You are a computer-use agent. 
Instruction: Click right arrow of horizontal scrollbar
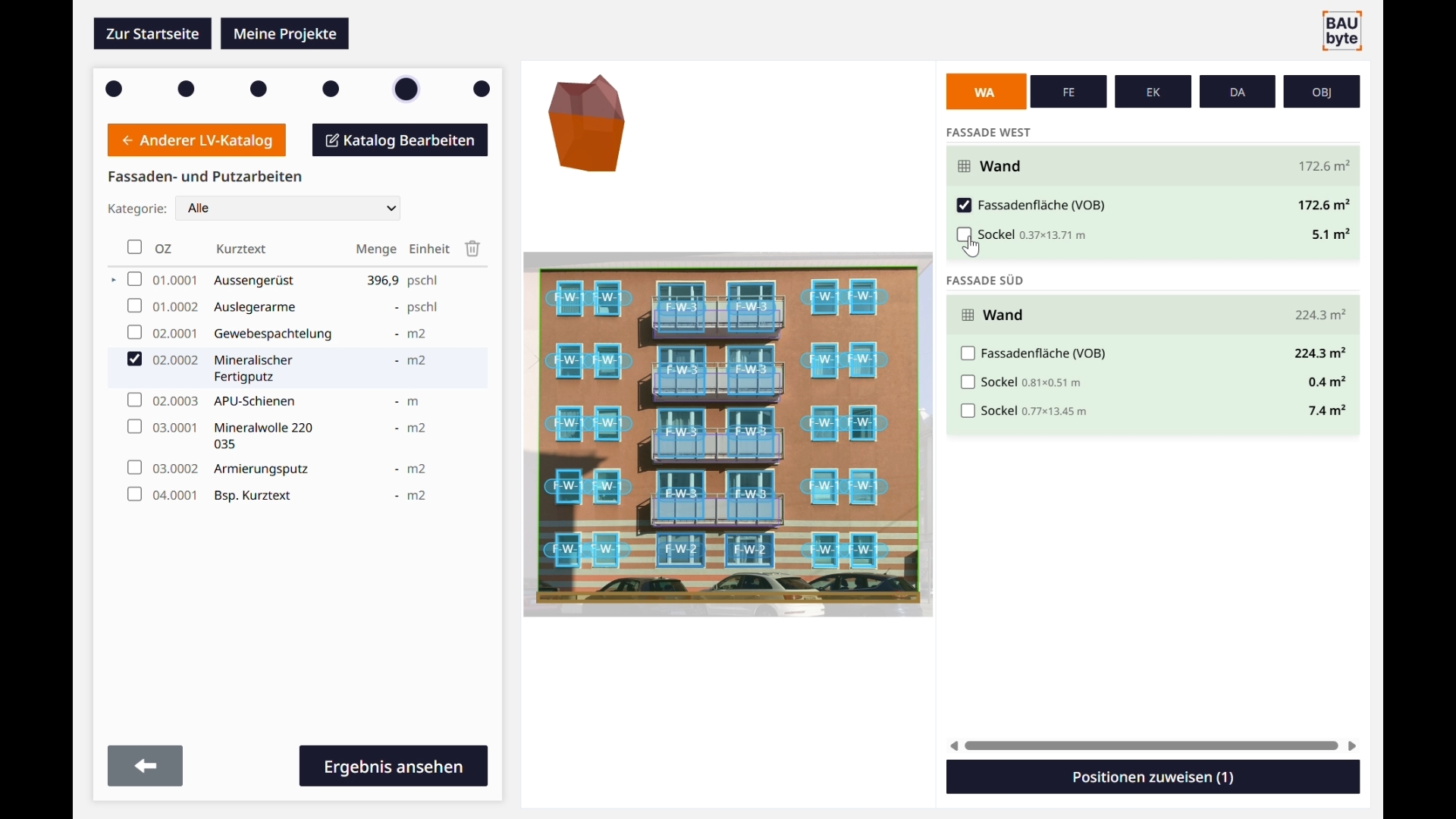(x=1354, y=747)
